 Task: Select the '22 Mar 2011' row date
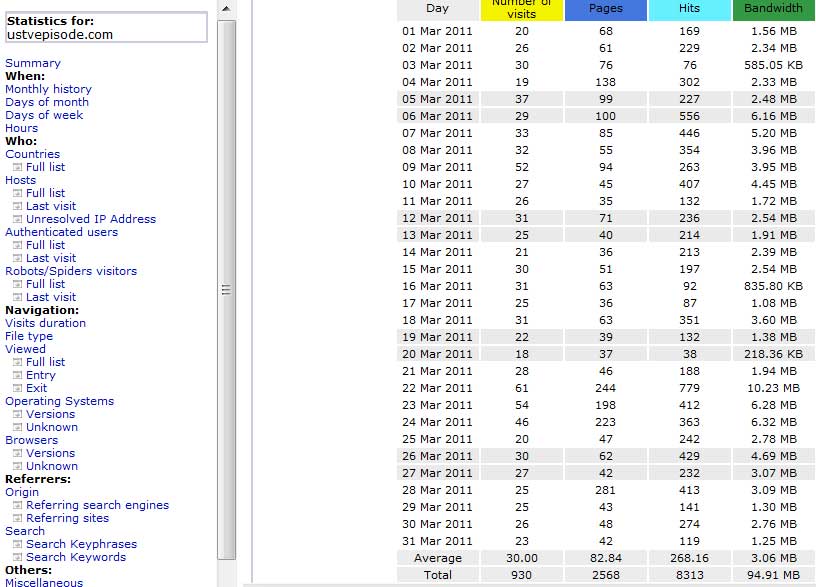pyautogui.click(x=437, y=388)
